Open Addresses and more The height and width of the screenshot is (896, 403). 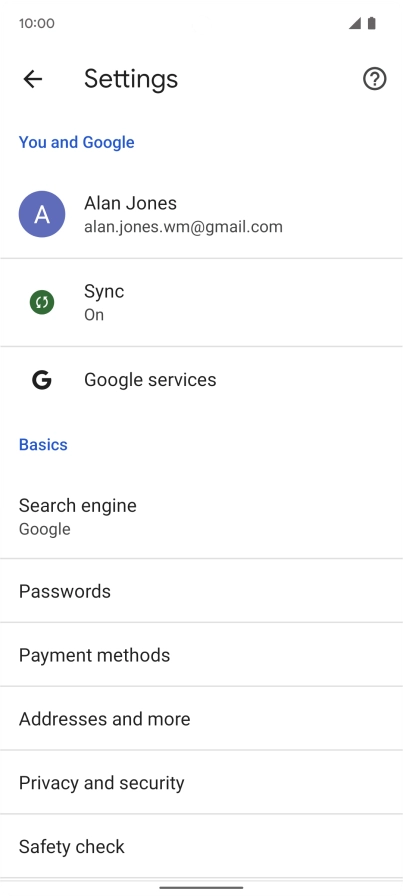pos(201,719)
